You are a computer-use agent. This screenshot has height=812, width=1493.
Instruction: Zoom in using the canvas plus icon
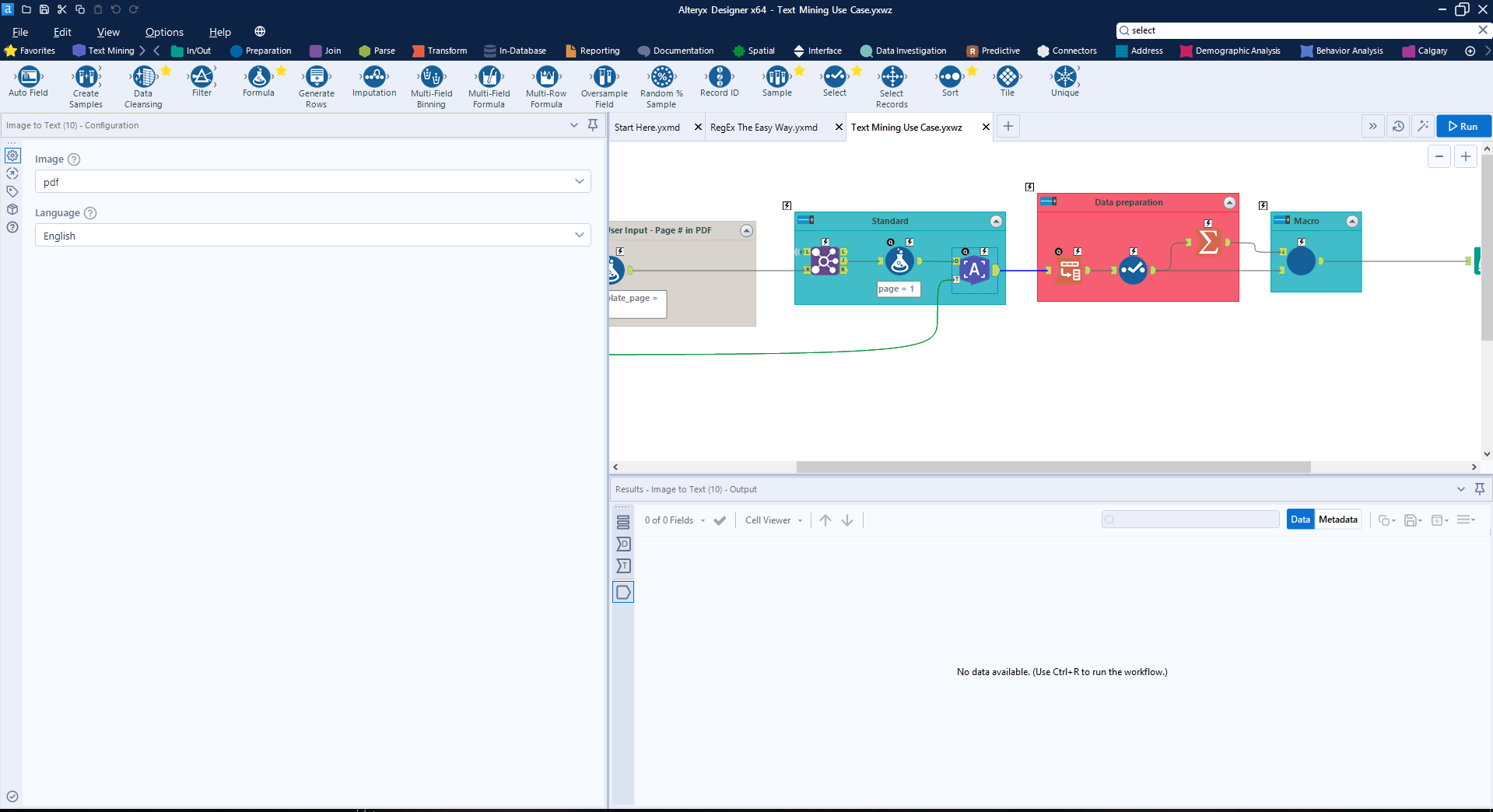click(1466, 156)
